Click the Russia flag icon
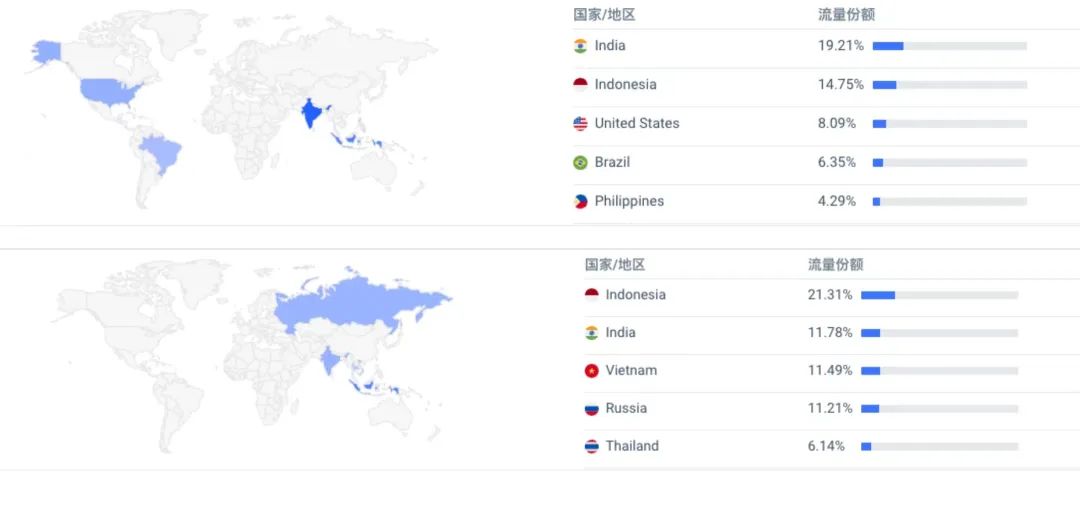1080x509 pixels. pos(591,408)
